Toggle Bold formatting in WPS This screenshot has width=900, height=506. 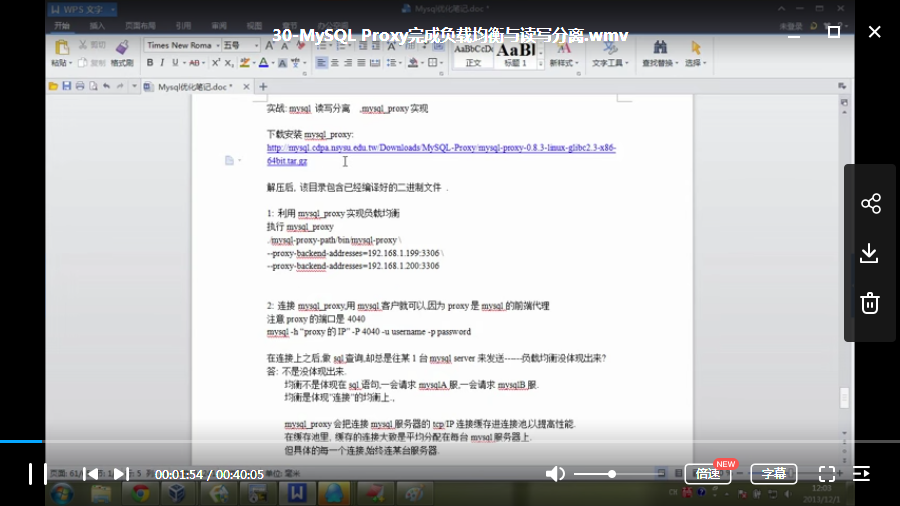point(149,63)
